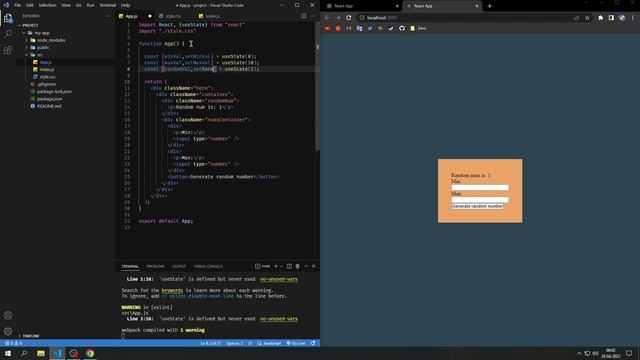This screenshot has height=360, width=640.
Task: Open the Chrome side panel icon
Action: coord(611,18)
